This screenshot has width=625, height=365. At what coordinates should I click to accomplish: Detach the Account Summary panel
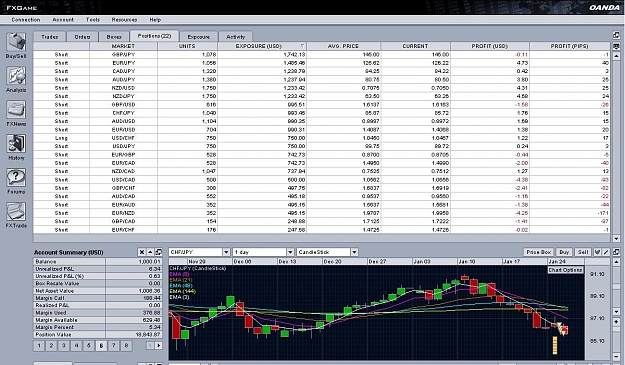[x=159, y=252]
